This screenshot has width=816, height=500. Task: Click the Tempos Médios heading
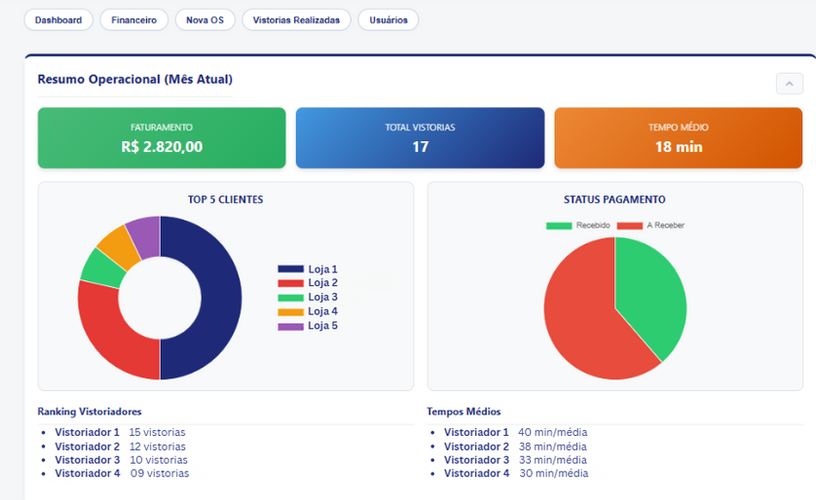point(464,412)
